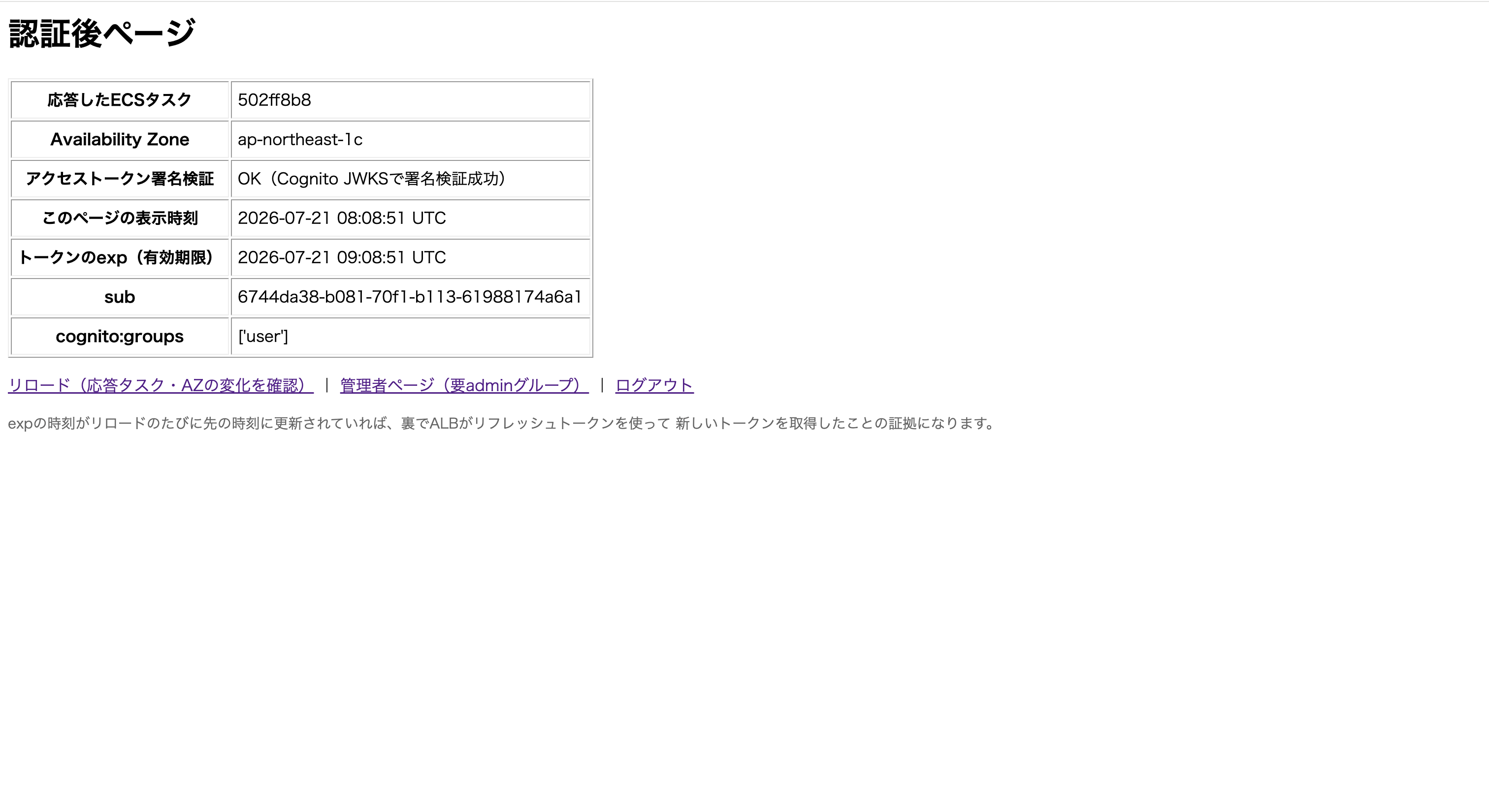Click the cognito:groups header cell
Image resolution: width=1489 pixels, height=812 pixels.
coord(120,336)
